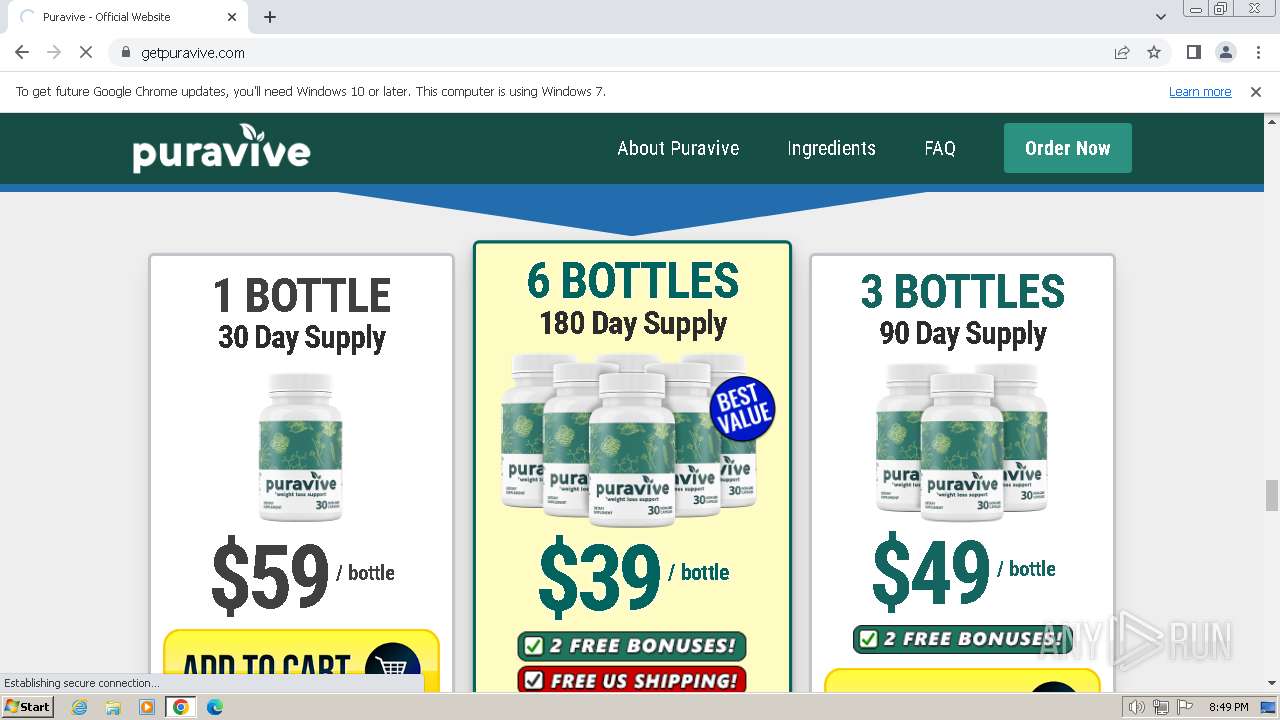Open the share page icon

tap(1122, 53)
